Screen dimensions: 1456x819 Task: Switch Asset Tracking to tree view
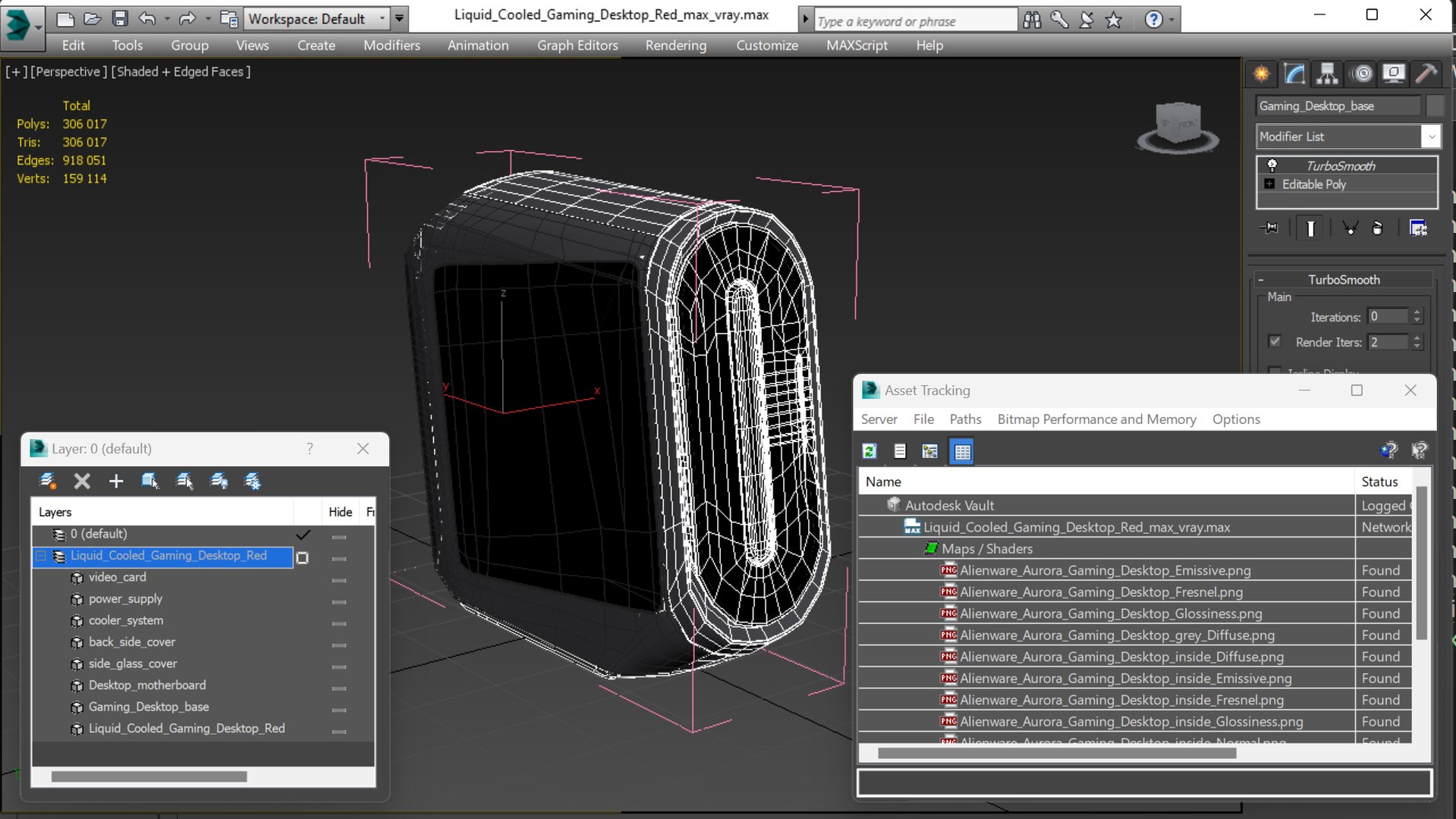(x=930, y=452)
